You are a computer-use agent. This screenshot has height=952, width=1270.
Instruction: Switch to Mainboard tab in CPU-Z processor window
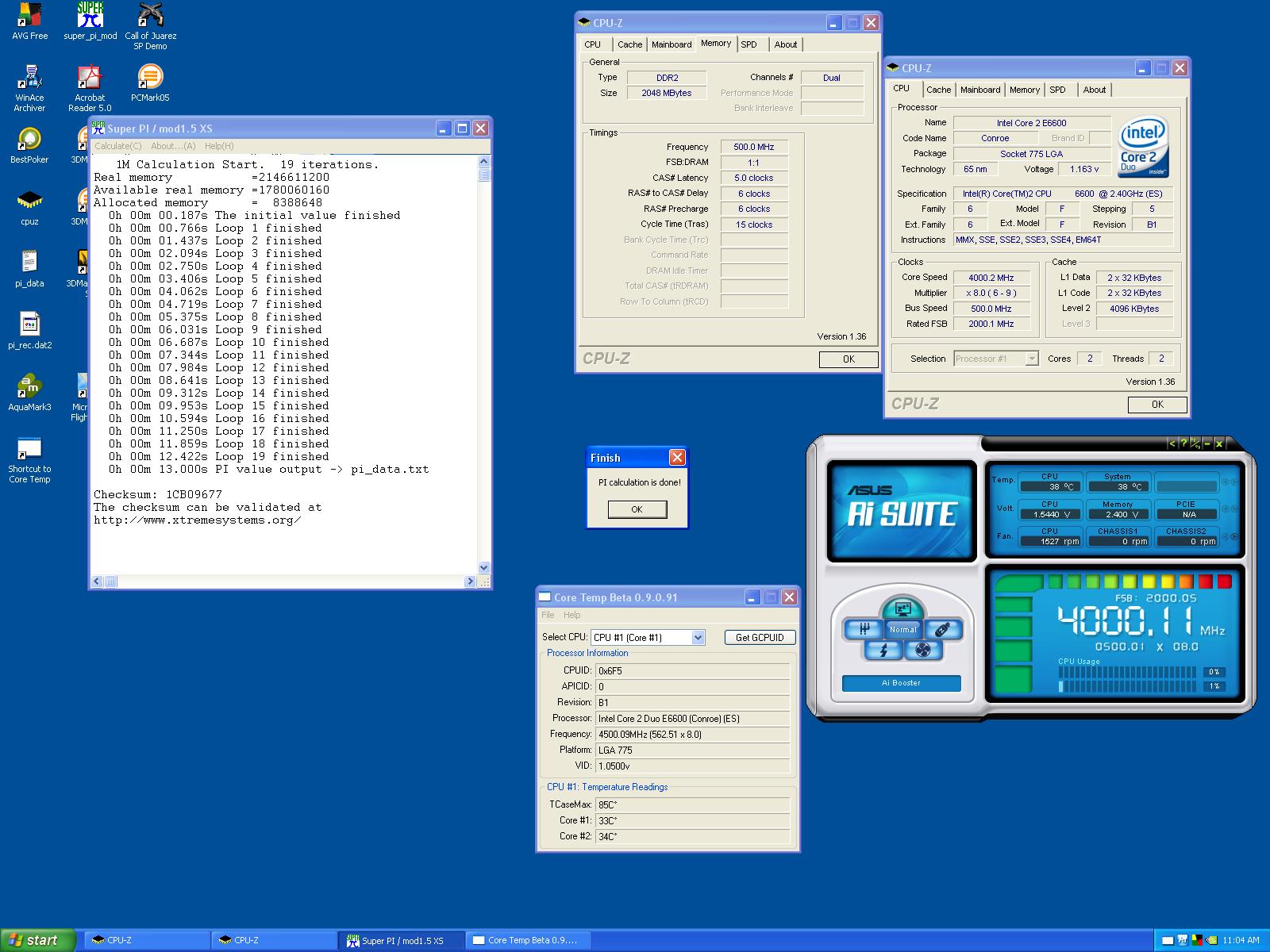[x=980, y=90]
